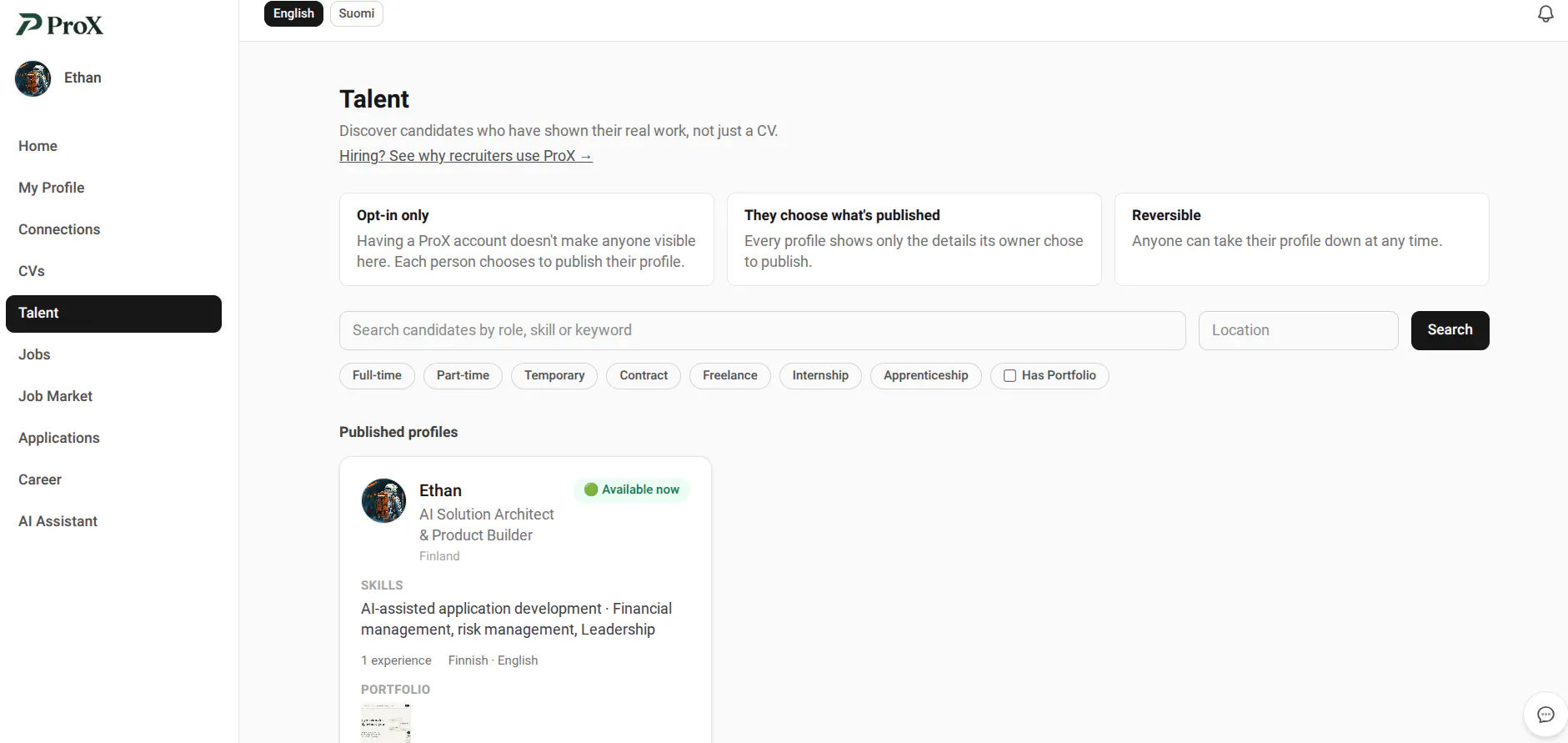Toggle the Freelance filter chip

(730, 376)
